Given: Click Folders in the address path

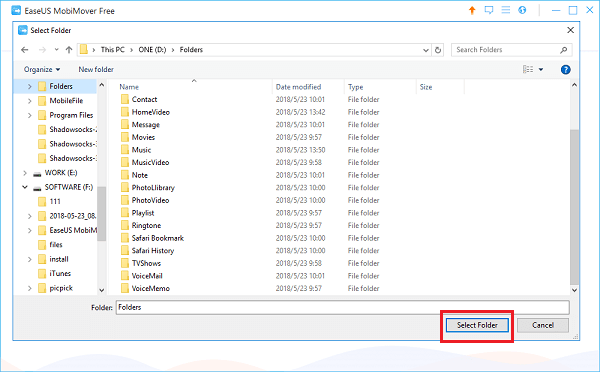Looking at the screenshot, I should click(x=191, y=50).
